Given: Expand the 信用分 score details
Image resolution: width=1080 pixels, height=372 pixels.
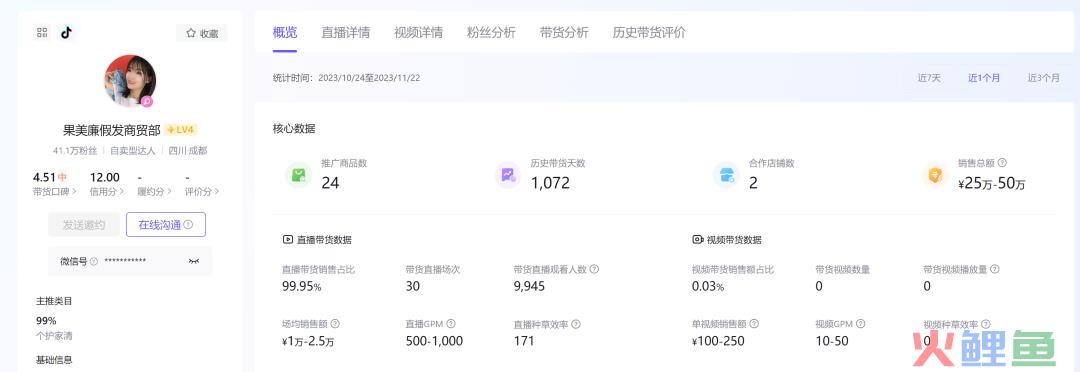Looking at the screenshot, I should pyautogui.click(x=107, y=192).
